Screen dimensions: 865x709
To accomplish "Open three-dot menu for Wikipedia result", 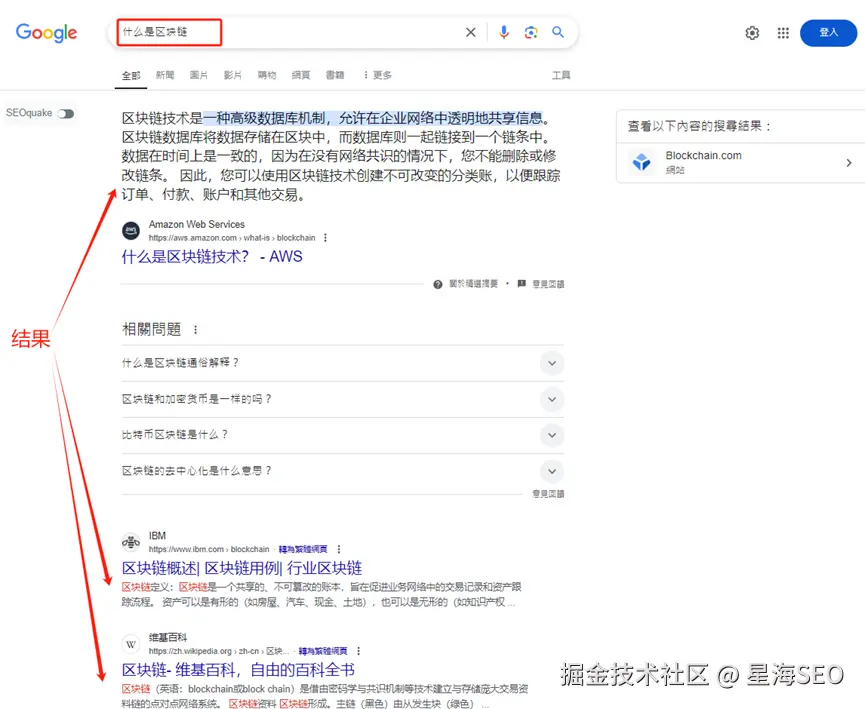I will (x=359, y=651).
